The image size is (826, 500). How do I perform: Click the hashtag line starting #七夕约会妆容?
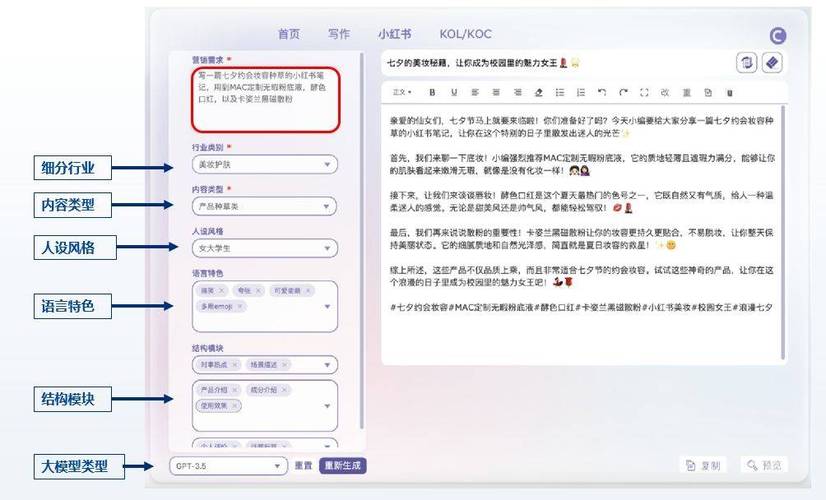[581, 307]
